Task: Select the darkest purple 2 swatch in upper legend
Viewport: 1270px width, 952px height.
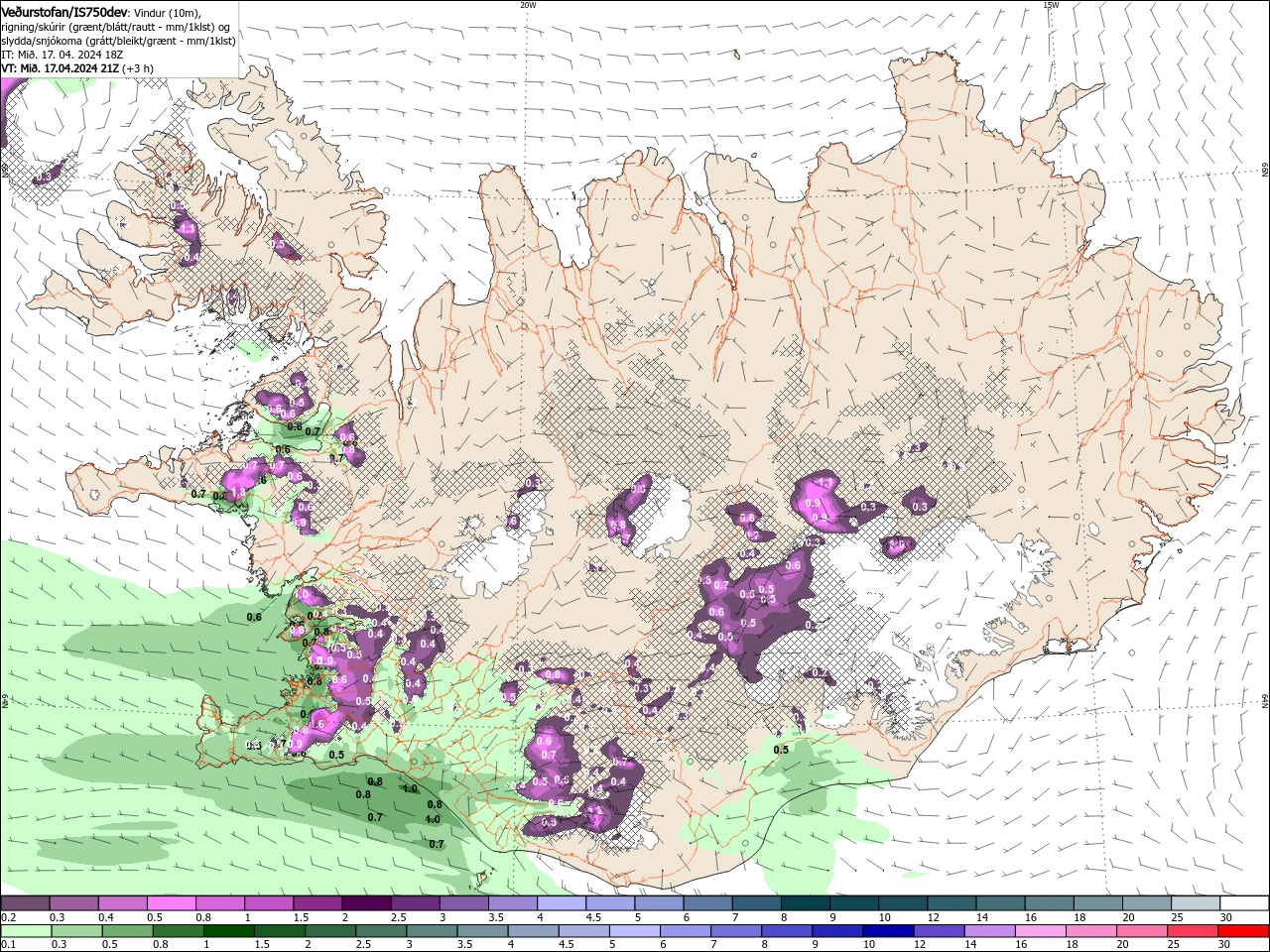Action: click(366, 903)
